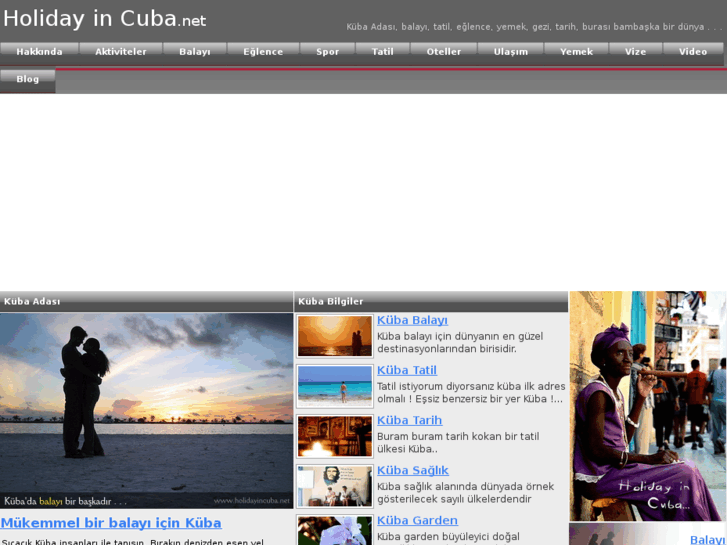The height and width of the screenshot is (545, 727).
Task: Click the sunset couple thumbnail for Küba Balayı
Action: click(x=335, y=336)
